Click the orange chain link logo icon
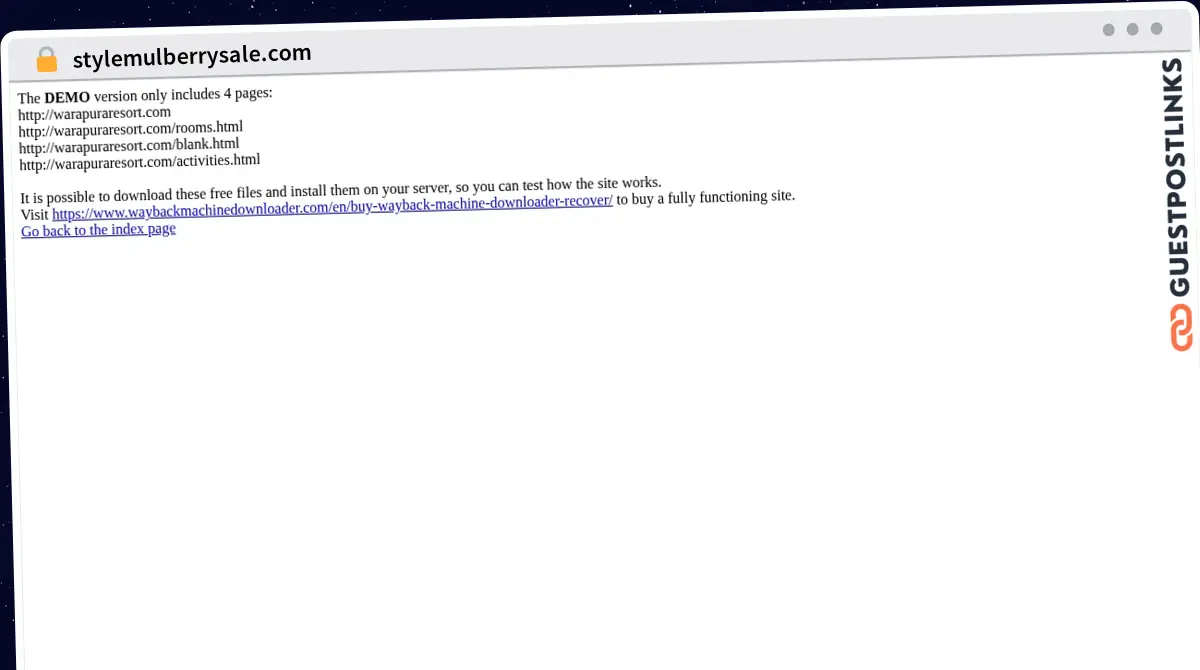This screenshot has height=670, width=1200. tap(1182, 328)
